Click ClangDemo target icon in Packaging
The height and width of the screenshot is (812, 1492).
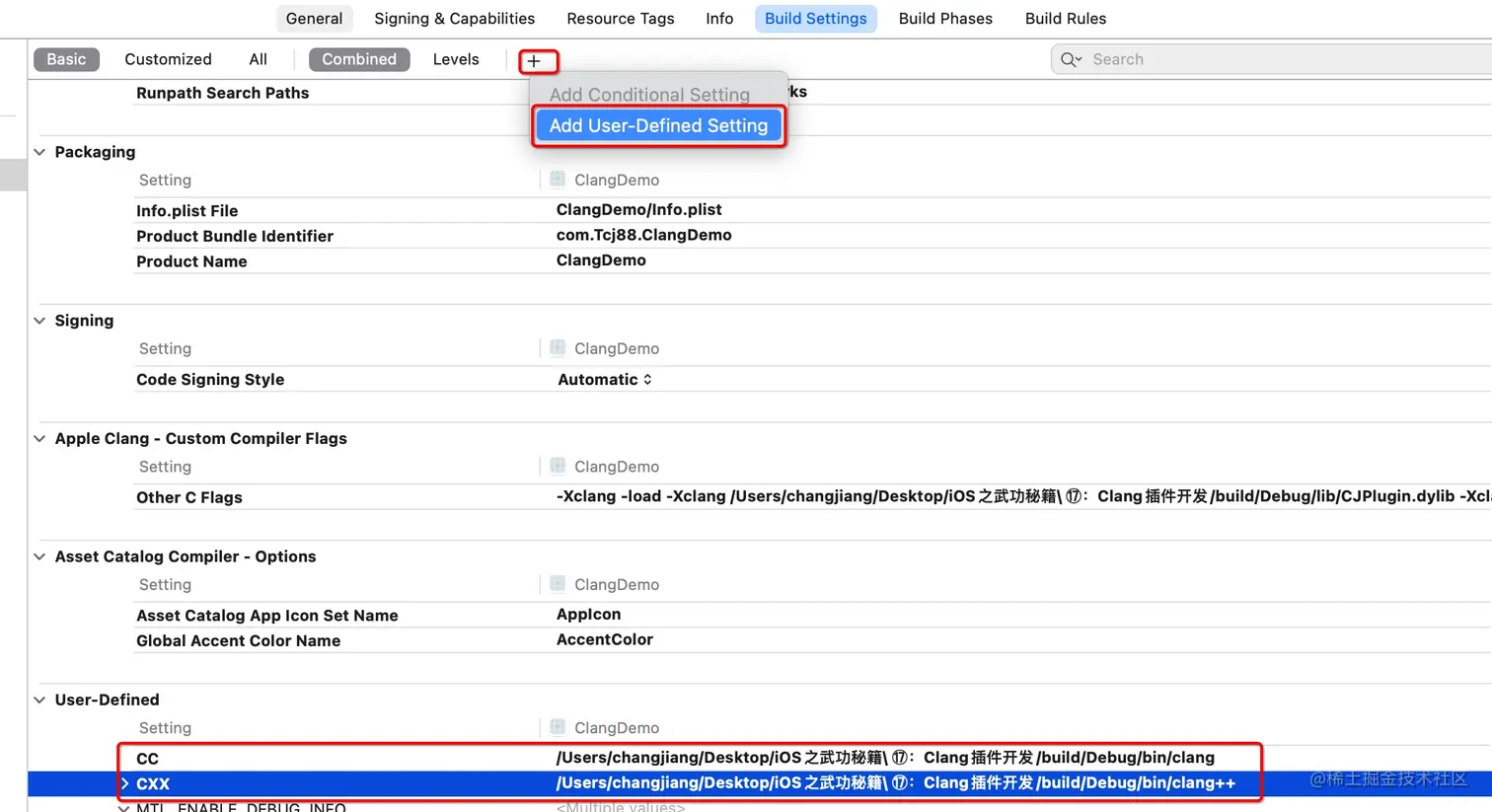coord(558,180)
